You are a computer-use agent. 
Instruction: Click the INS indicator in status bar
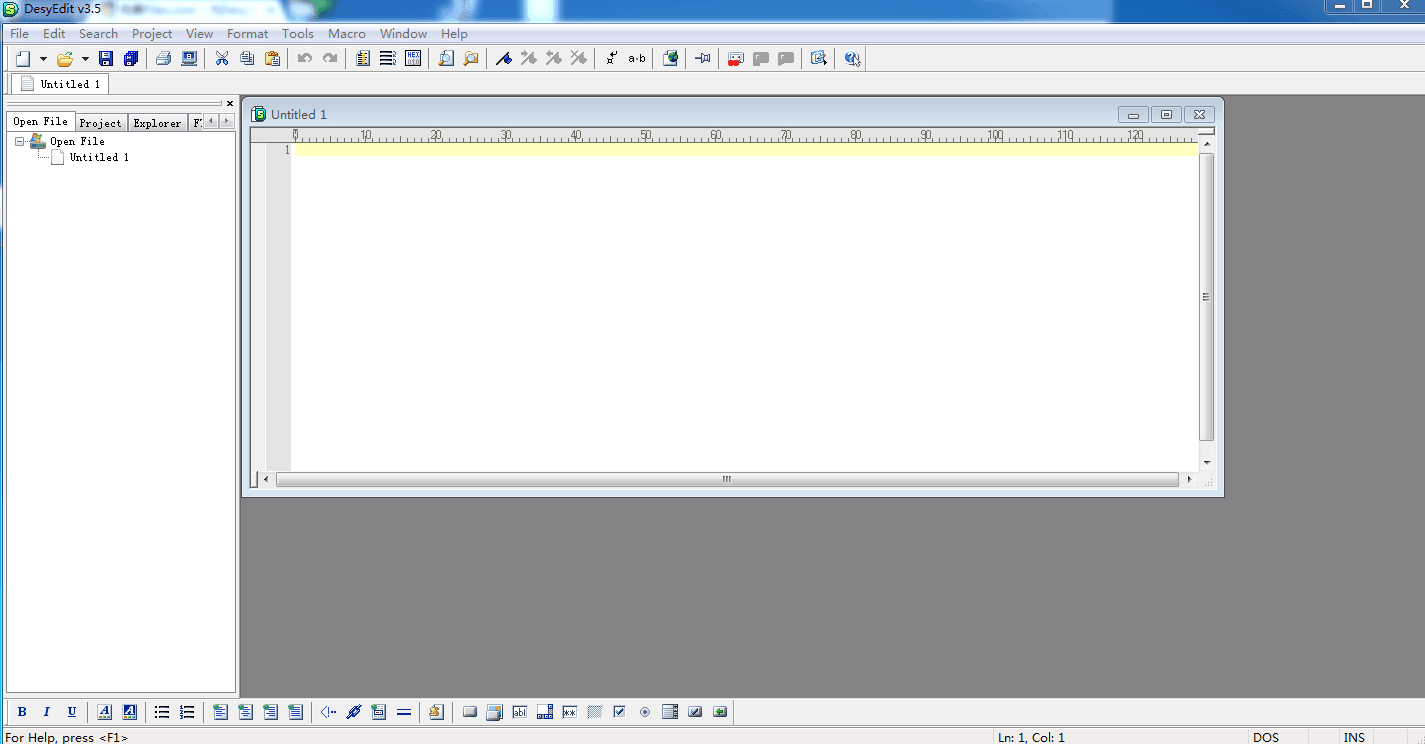point(1354,737)
